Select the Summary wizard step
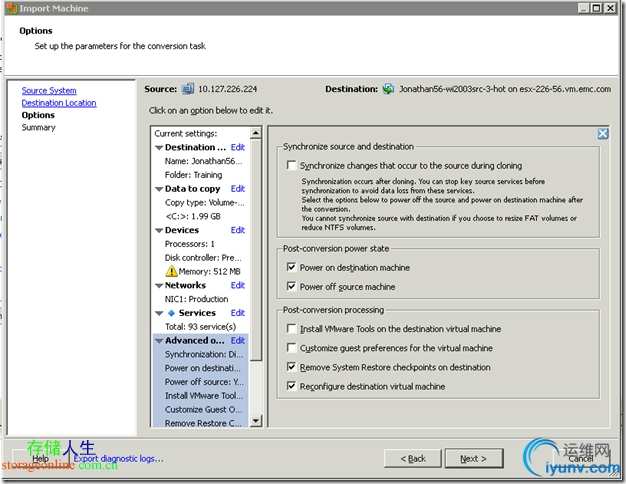 tap(38, 127)
